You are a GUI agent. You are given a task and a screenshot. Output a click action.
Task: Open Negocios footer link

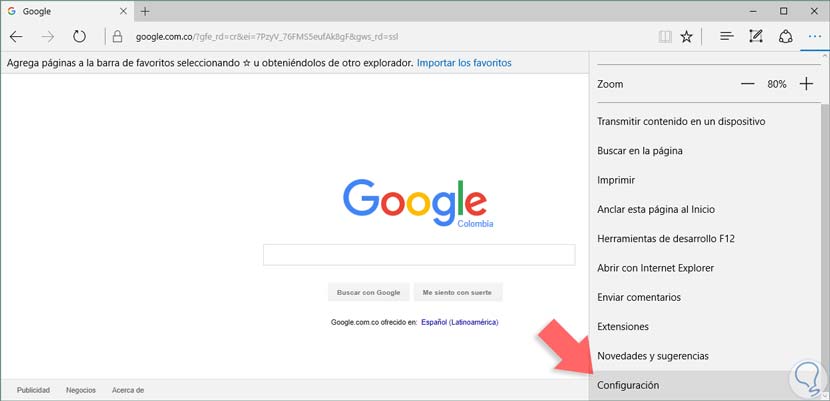coord(81,390)
